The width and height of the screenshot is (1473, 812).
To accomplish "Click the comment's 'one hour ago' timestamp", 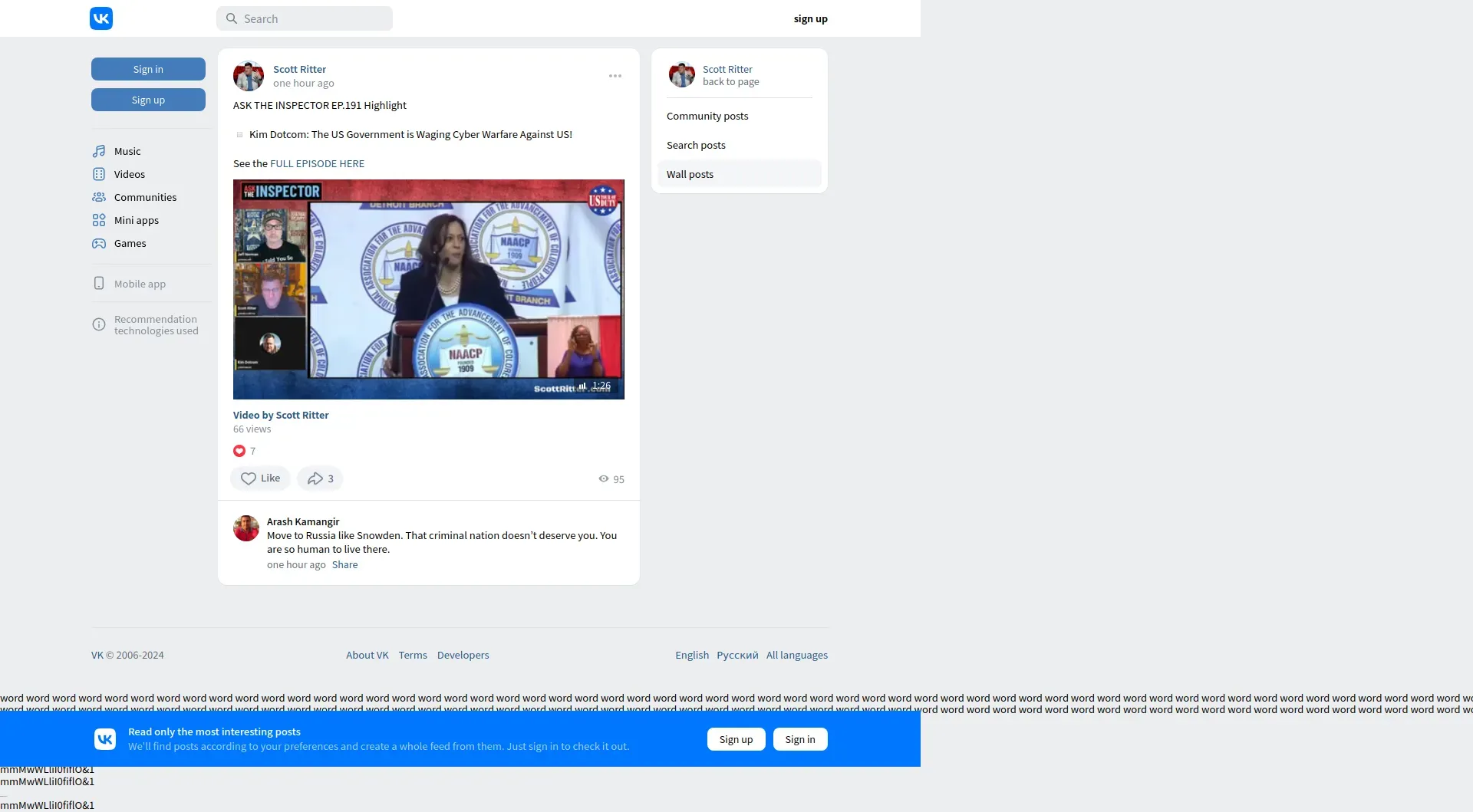I will tap(296, 564).
